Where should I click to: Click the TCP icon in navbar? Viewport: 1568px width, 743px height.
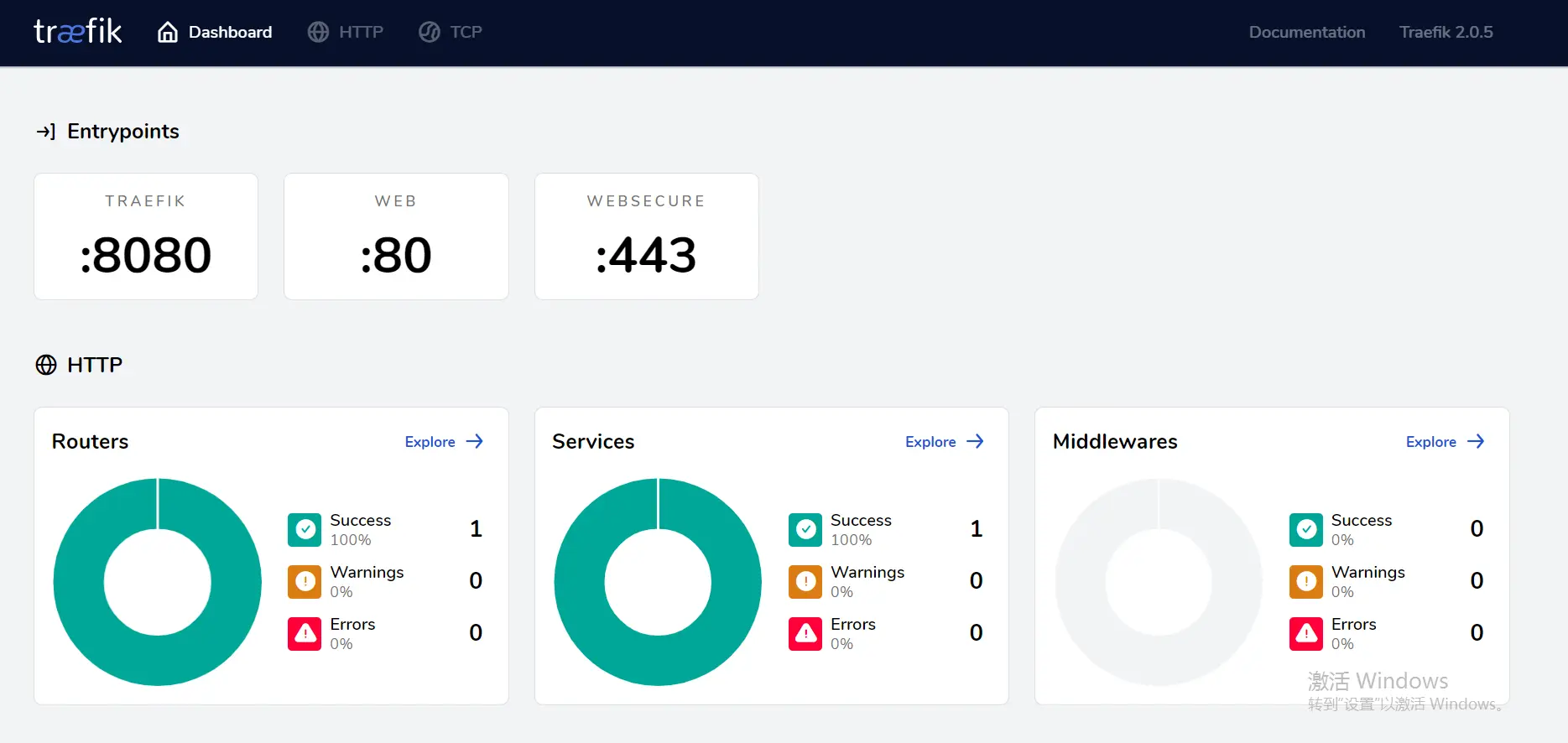click(x=430, y=32)
